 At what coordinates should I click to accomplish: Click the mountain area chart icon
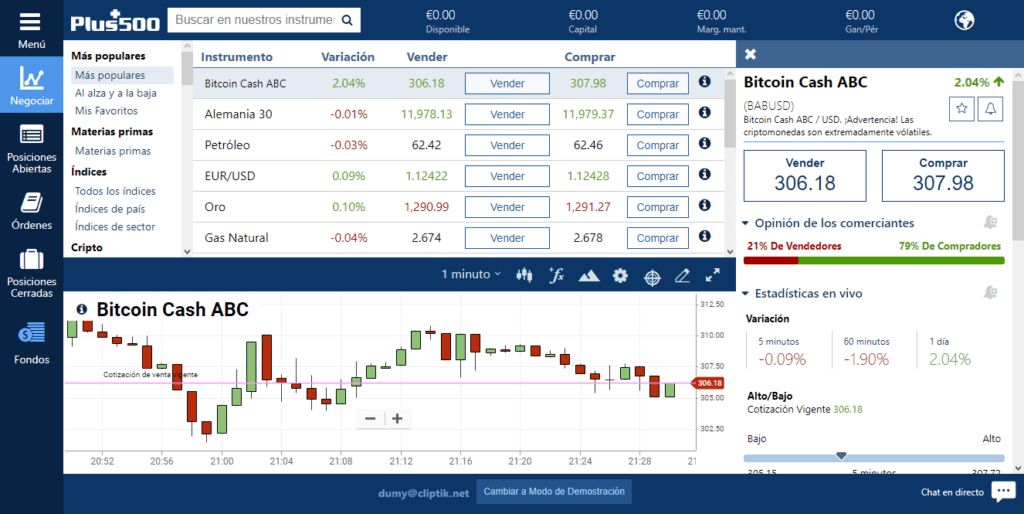588,276
